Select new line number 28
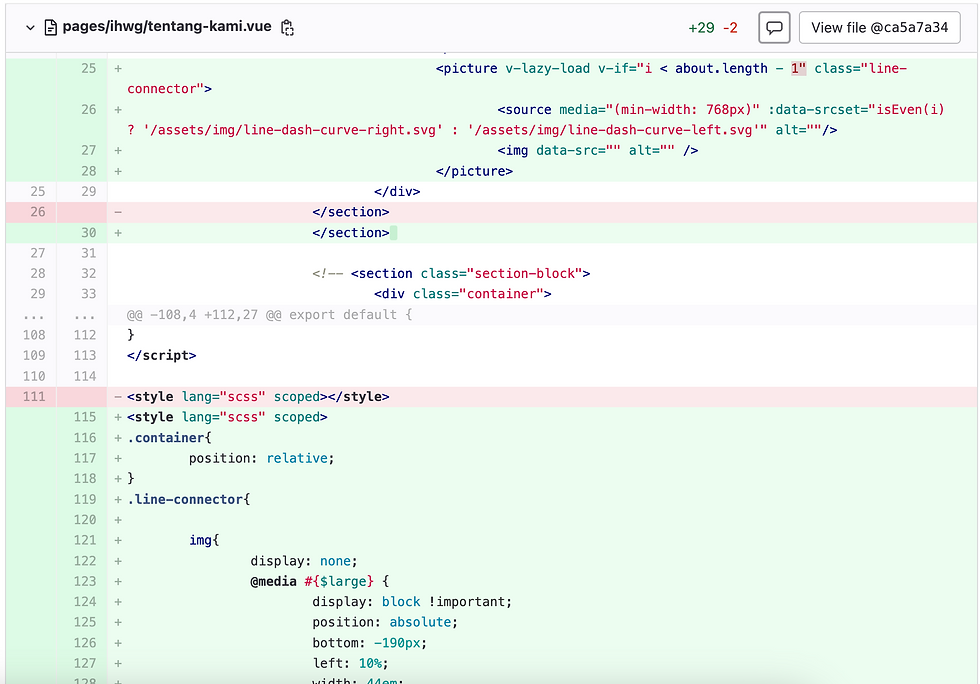Image resolution: width=980 pixels, height=684 pixels. (88, 171)
